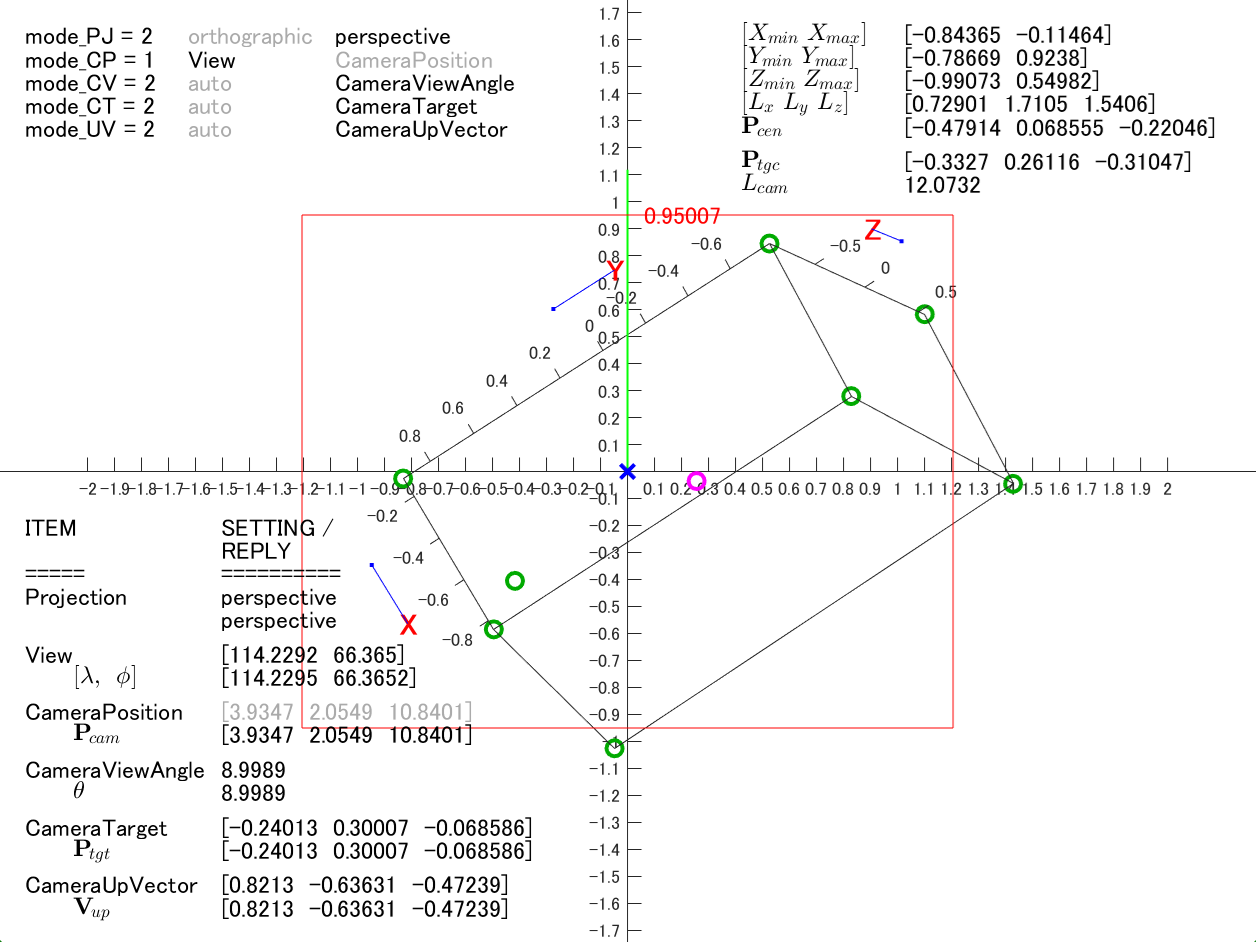Click the blue X center marker
The height and width of the screenshot is (942, 1256).
(629, 470)
